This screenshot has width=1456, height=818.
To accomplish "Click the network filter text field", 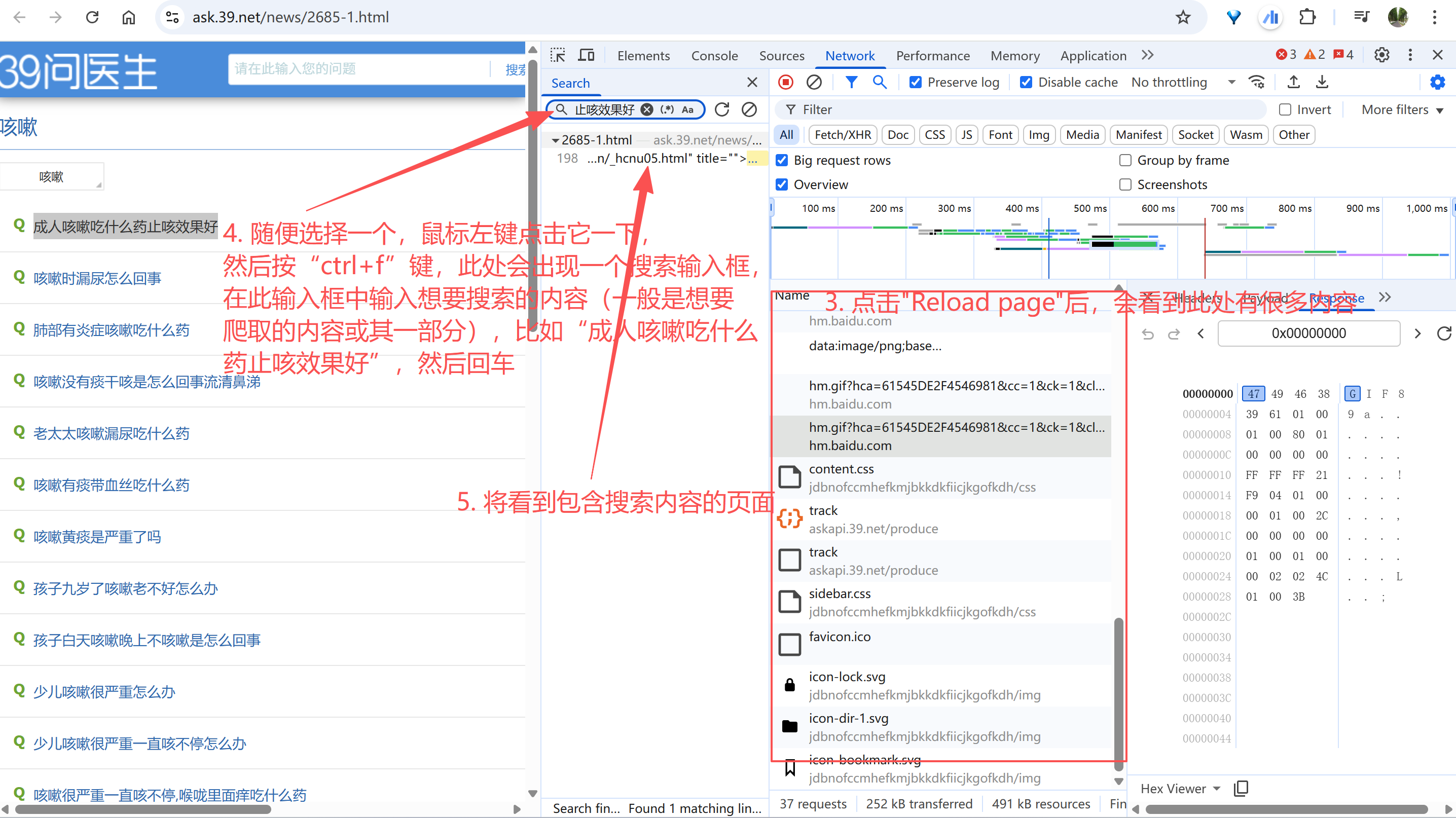I will tap(1017, 109).
